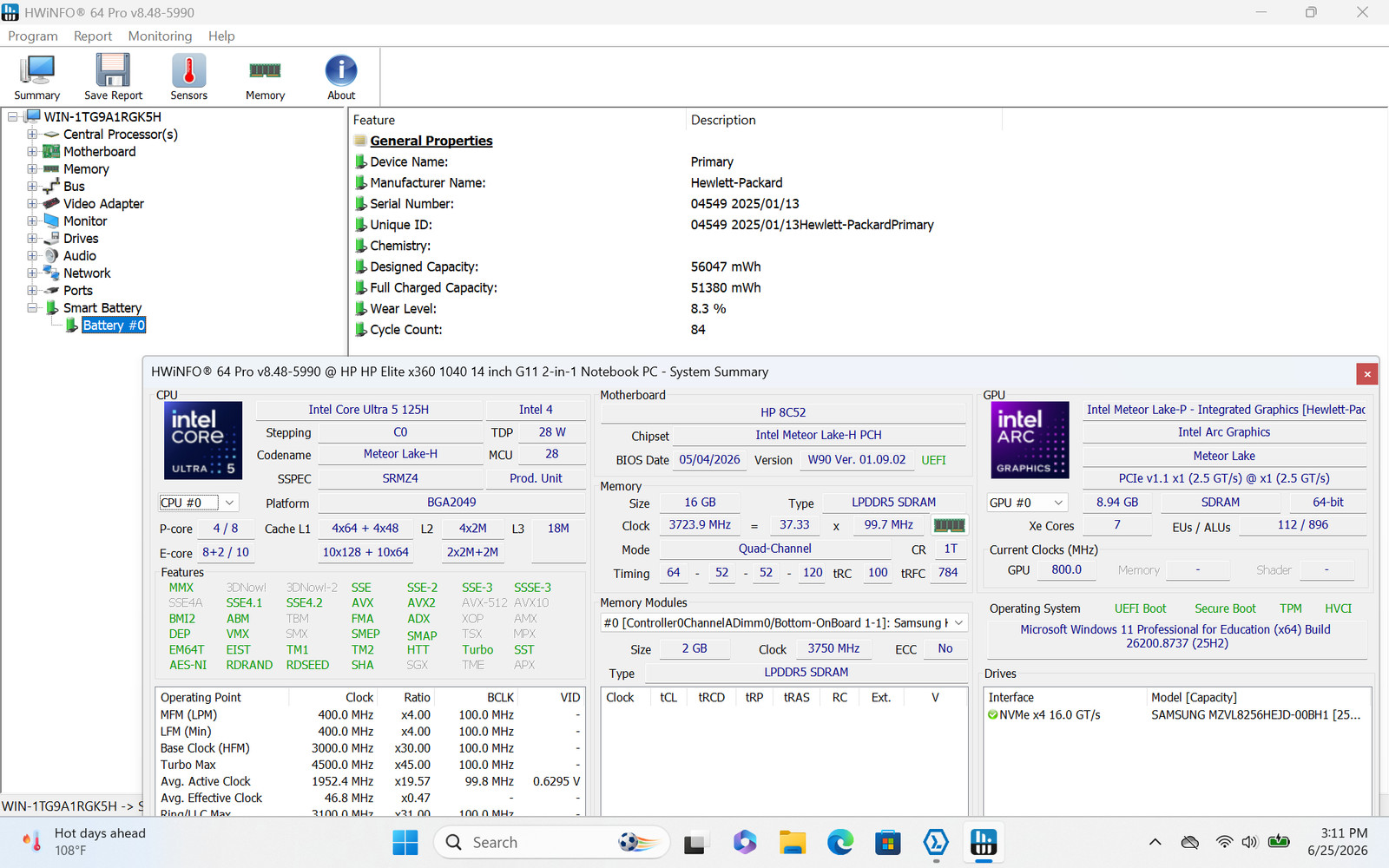This screenshot has width=1389, height=868.
Task: Collapse the WIN-1TG9A1RGK5H root node
Action: (13, 117)
